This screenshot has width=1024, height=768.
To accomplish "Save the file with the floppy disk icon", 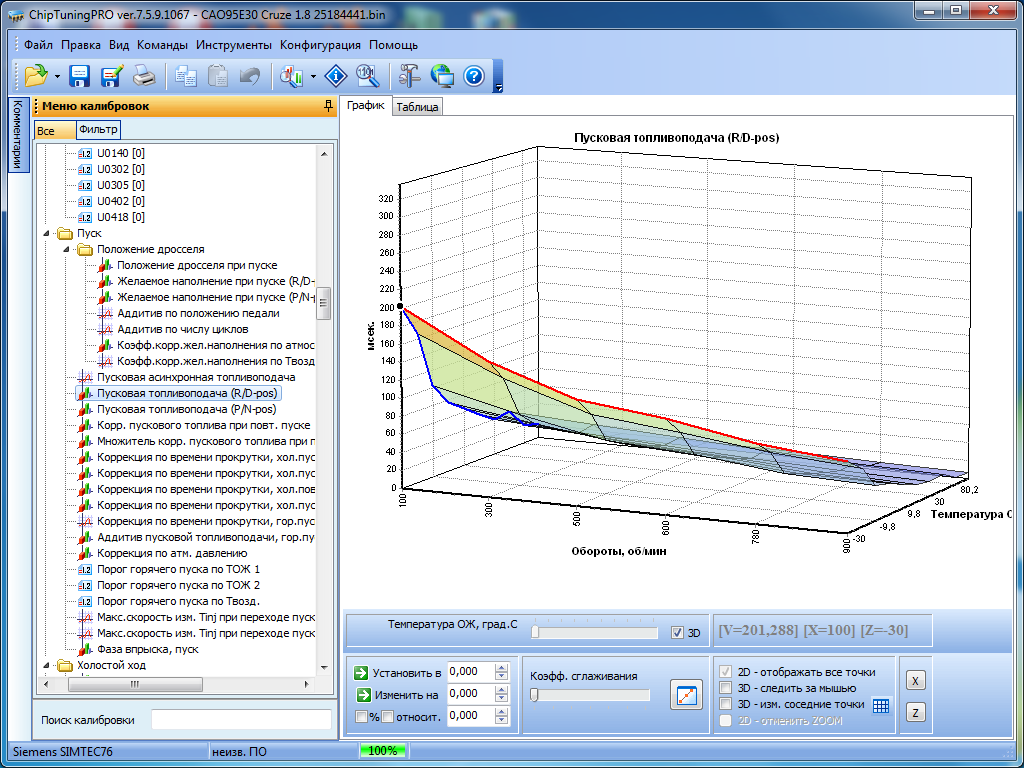I will (x=80, y=76).
